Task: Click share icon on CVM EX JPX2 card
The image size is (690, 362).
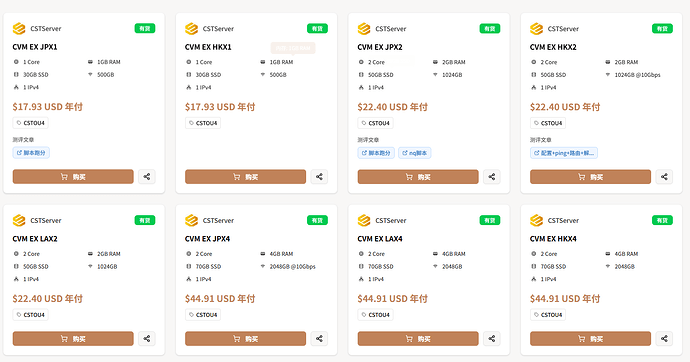Action: [x=492, y=177]
